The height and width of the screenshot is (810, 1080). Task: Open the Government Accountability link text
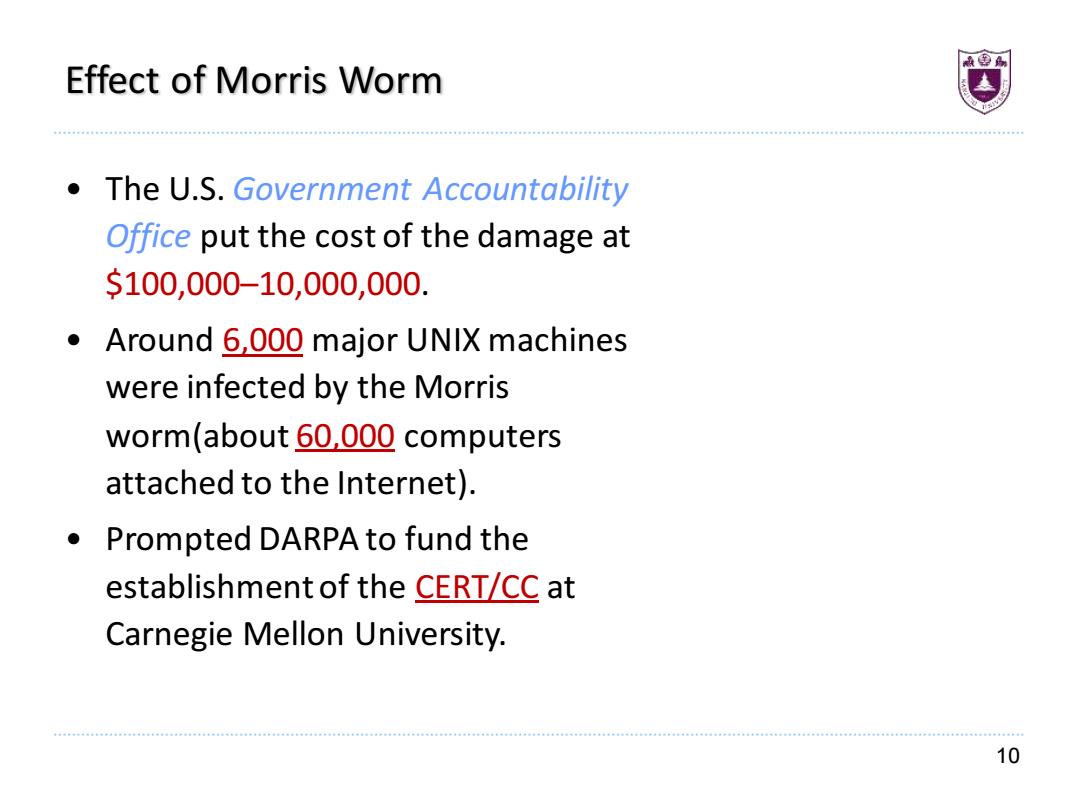430,189
